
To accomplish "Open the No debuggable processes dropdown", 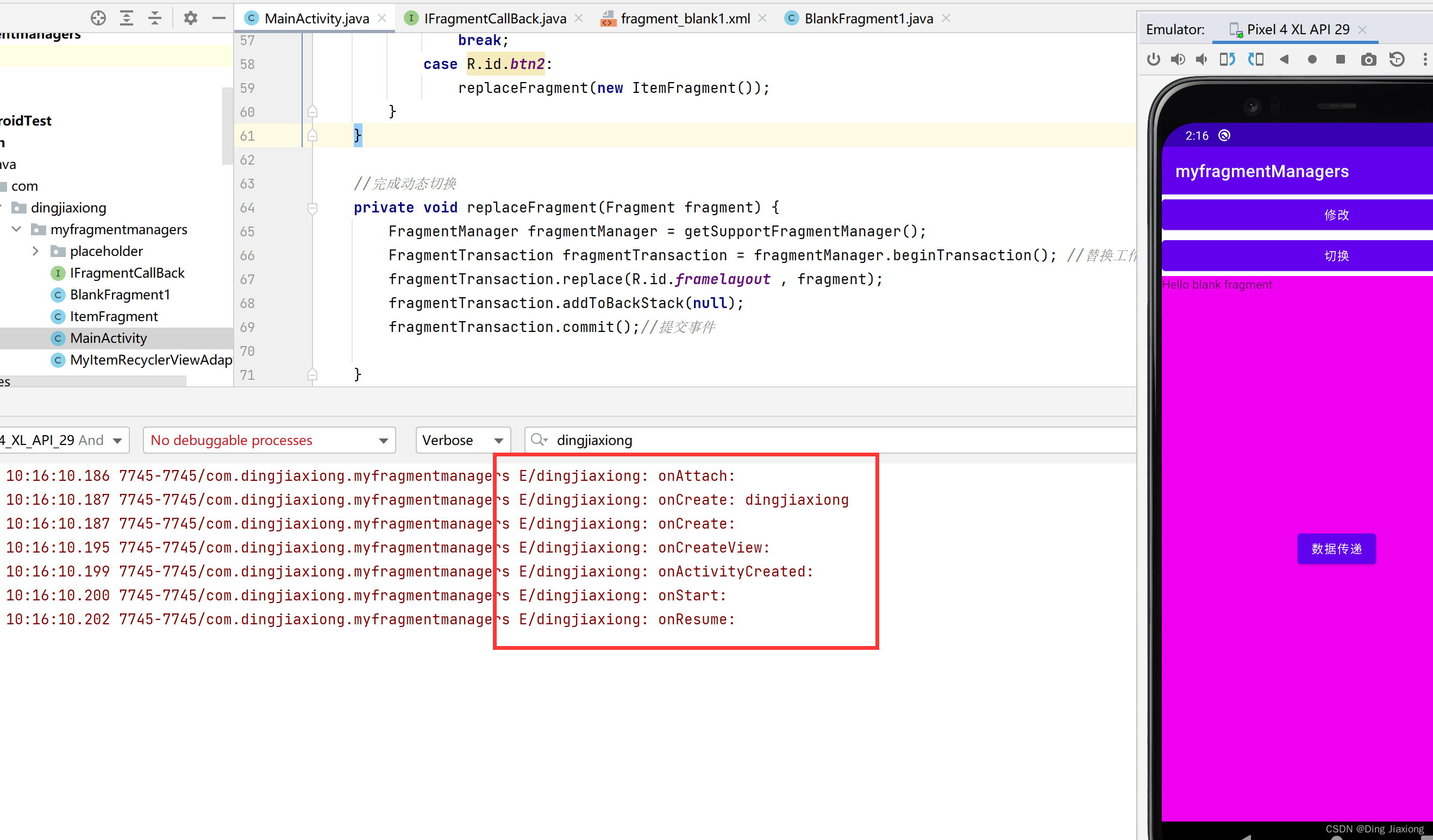I will 269,440.
